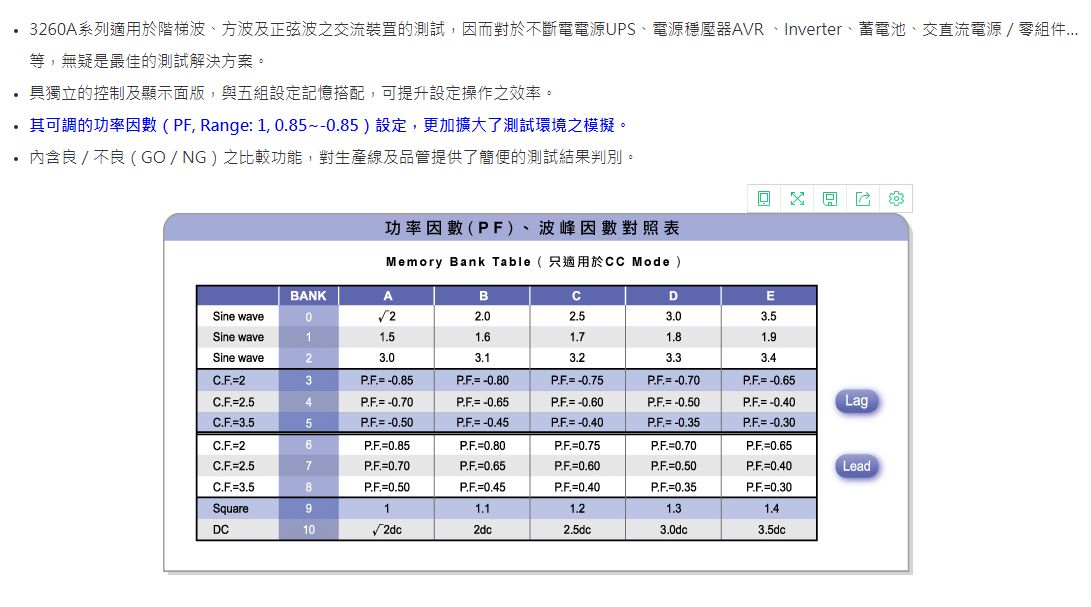The image size is (1091, 607).
Task: Click the P.F.= -0.85 cell
Action: (387, 381)
